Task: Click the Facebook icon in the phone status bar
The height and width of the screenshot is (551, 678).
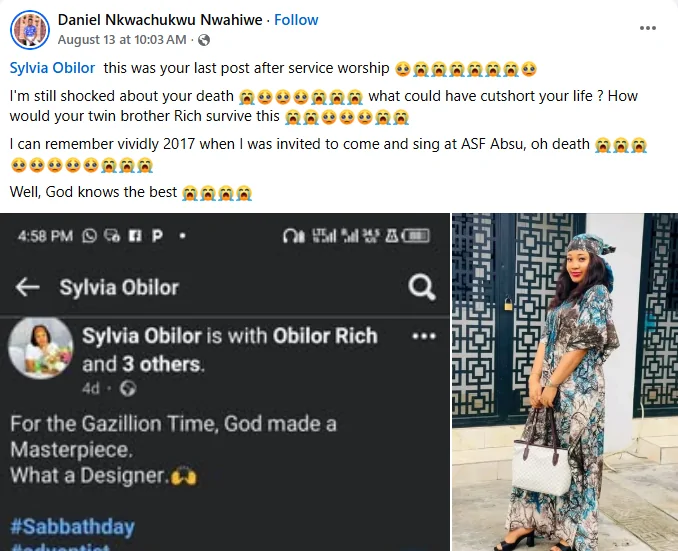Action: coord(134,236)
